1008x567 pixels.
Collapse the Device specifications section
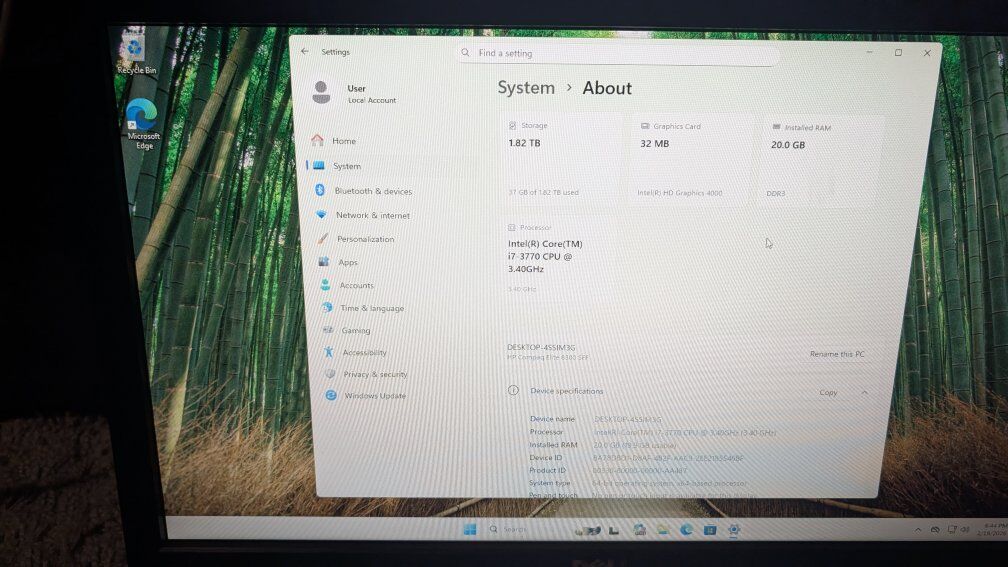pos(864,393)
